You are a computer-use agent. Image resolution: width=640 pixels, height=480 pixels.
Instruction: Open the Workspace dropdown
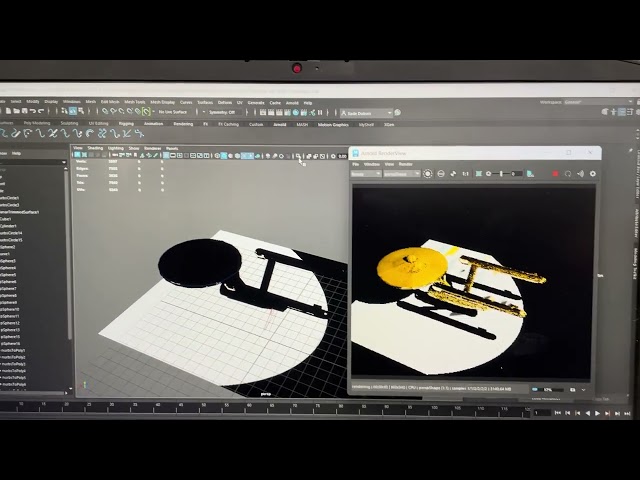point(599,102)
